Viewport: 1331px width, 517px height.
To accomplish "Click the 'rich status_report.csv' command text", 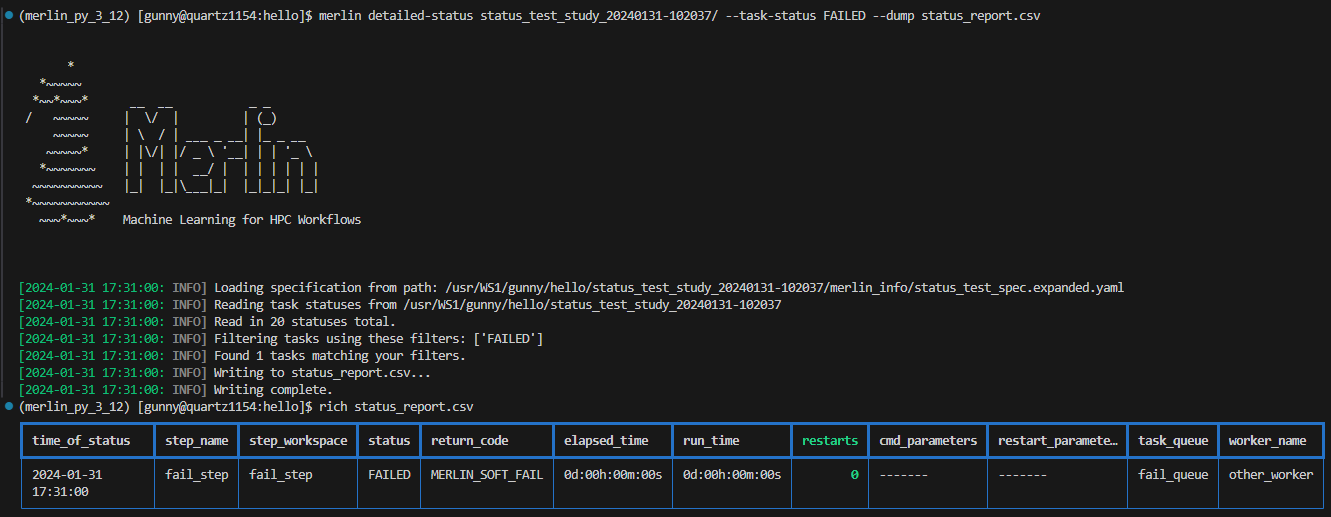I will pyautogui.click(x=396, y=406).
